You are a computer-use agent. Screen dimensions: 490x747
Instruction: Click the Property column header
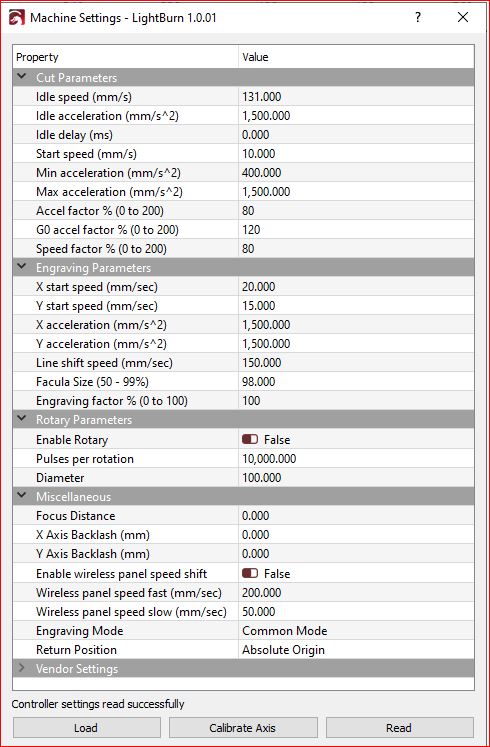pos(126,57)
